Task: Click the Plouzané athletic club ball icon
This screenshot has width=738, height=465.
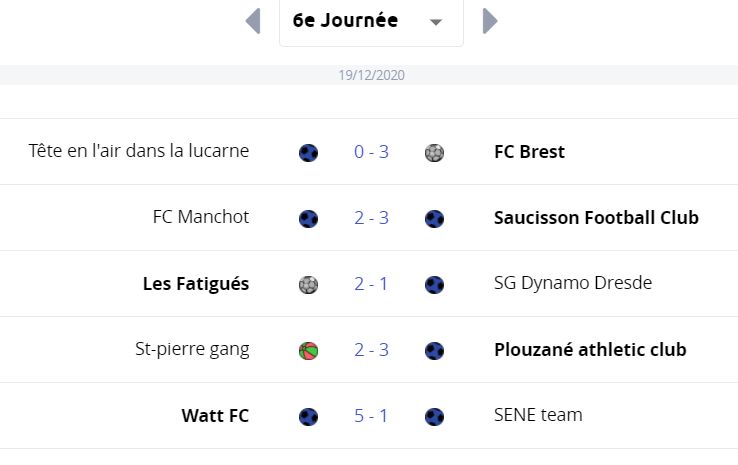Action: coord(434,350)
